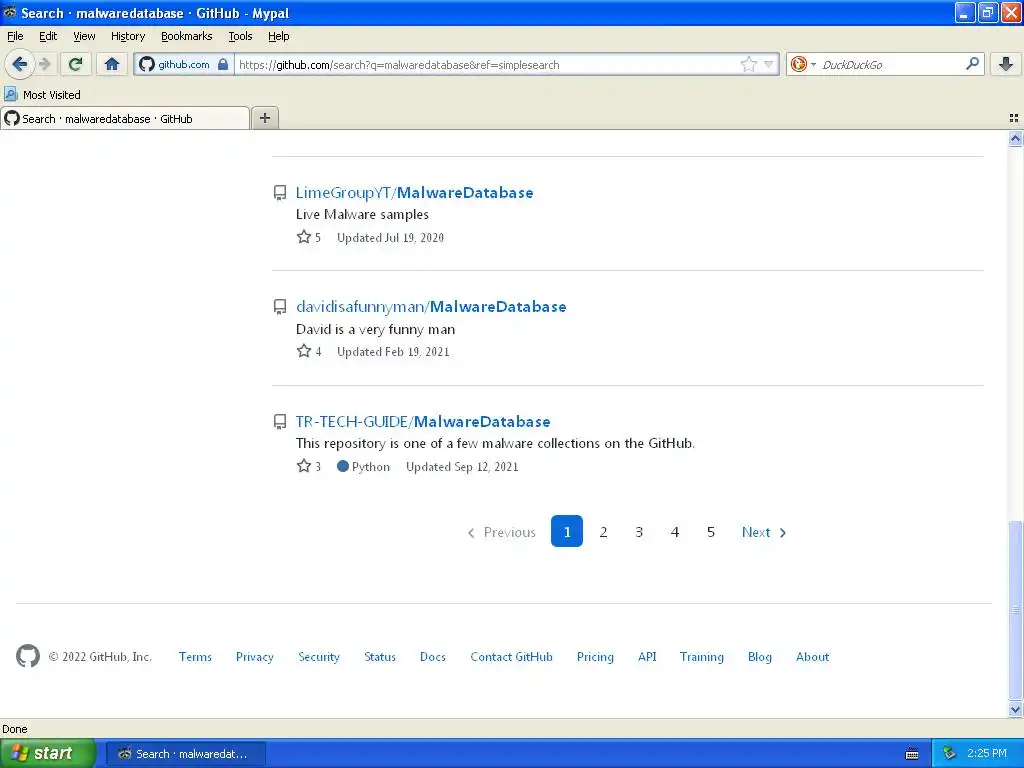Open TR-TECH-GUIDE/MalwareDatabase repository link
Viewport: 1024px width, 768px height.
coord(423,421)
